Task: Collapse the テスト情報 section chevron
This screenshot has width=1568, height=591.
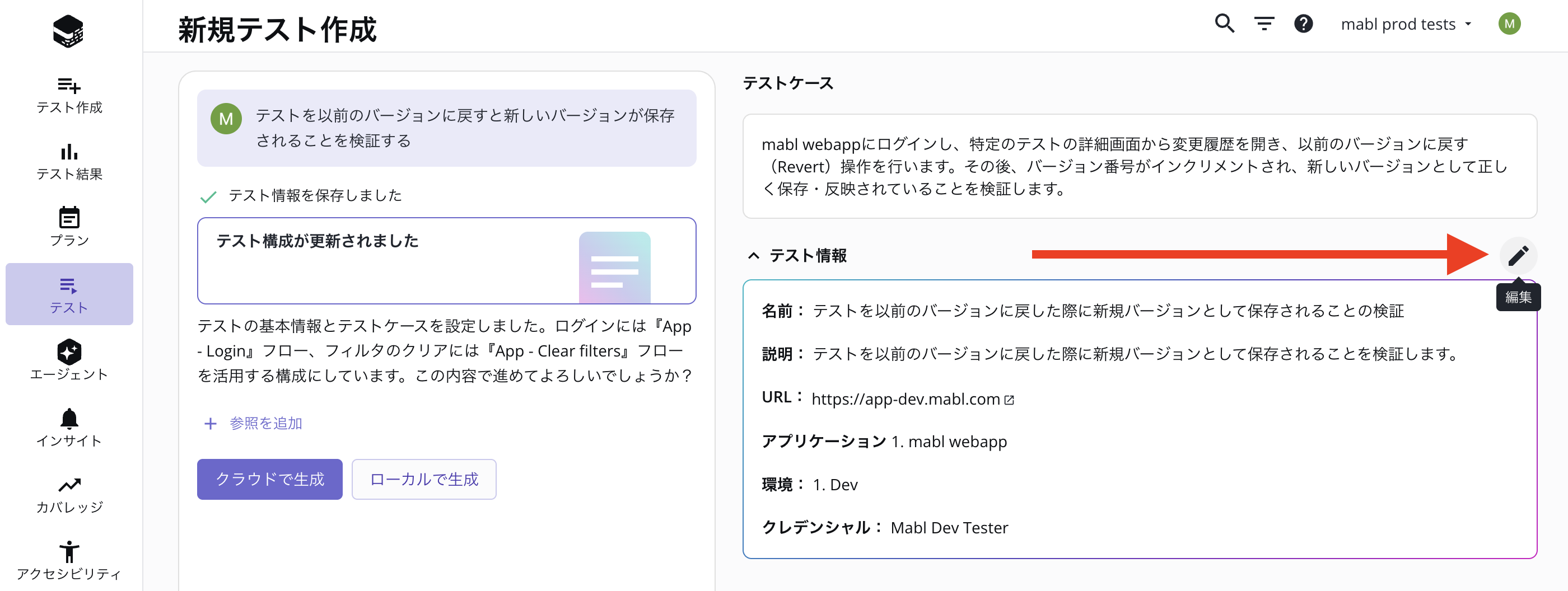Action: point(754,255)
